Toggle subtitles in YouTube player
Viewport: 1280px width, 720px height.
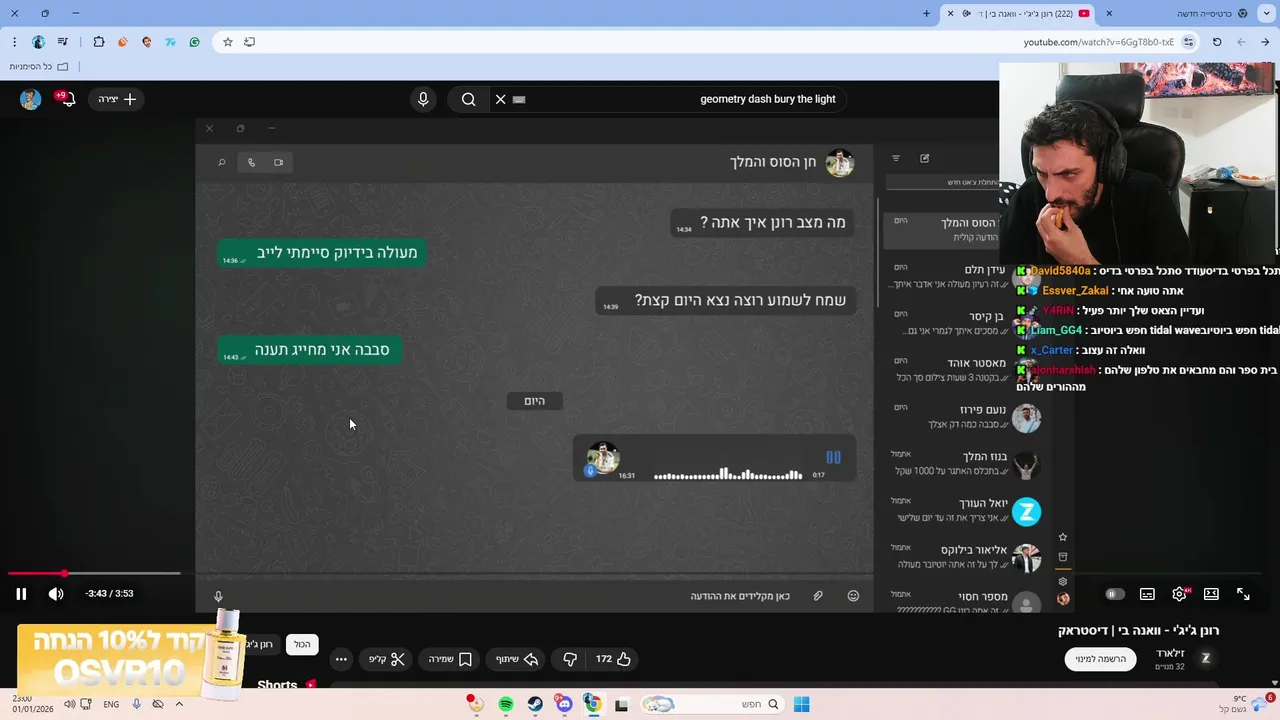click(1147, 594)
